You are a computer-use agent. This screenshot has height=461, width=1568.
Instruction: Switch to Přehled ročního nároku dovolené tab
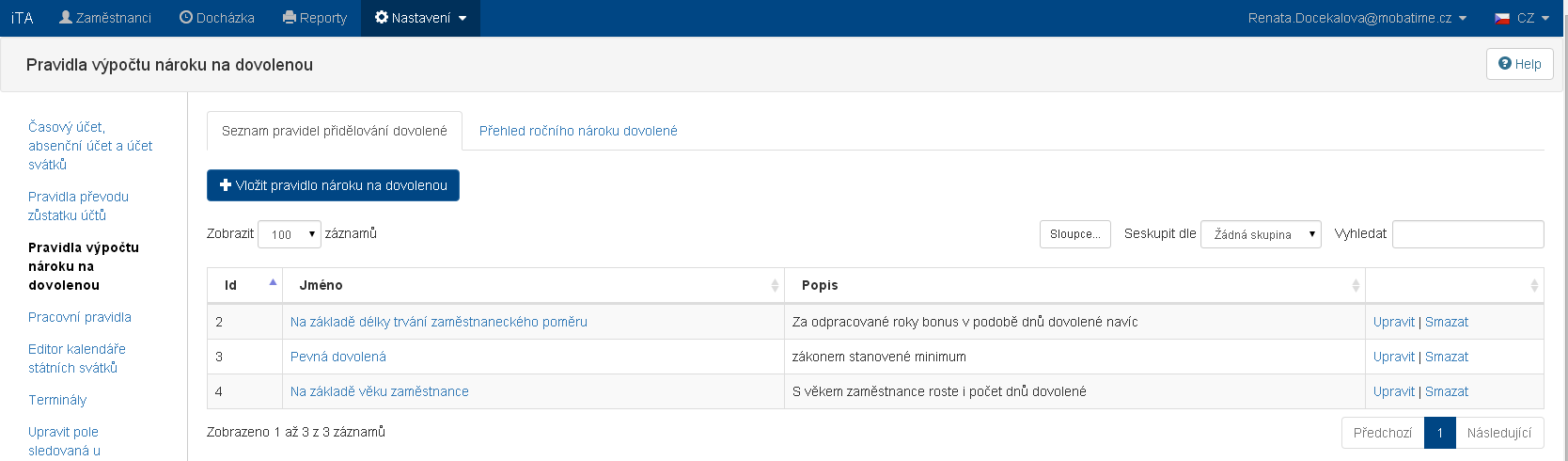click(578, 131)
